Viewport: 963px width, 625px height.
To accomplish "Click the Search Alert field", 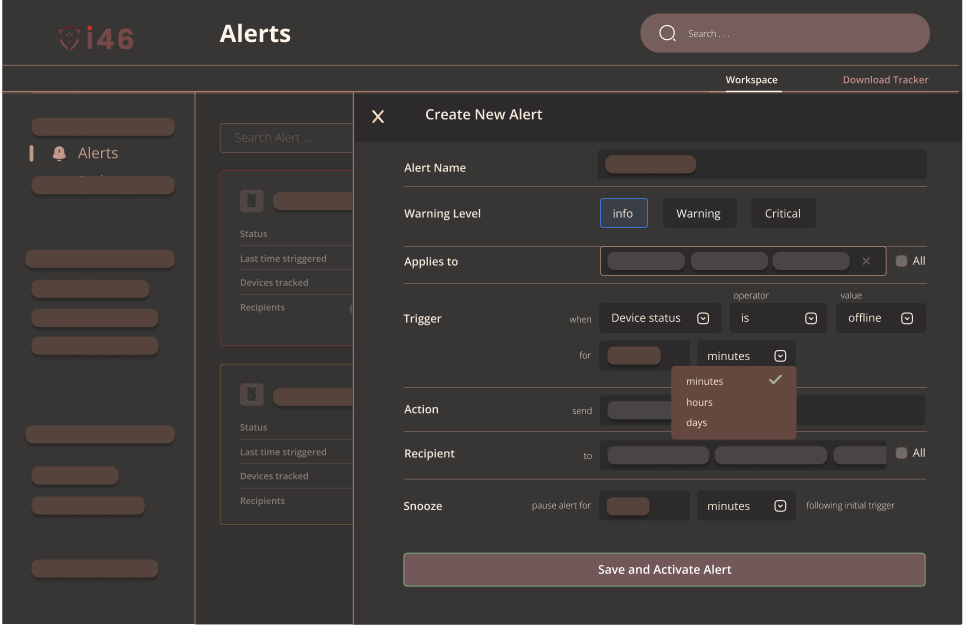I will (286, 138).
